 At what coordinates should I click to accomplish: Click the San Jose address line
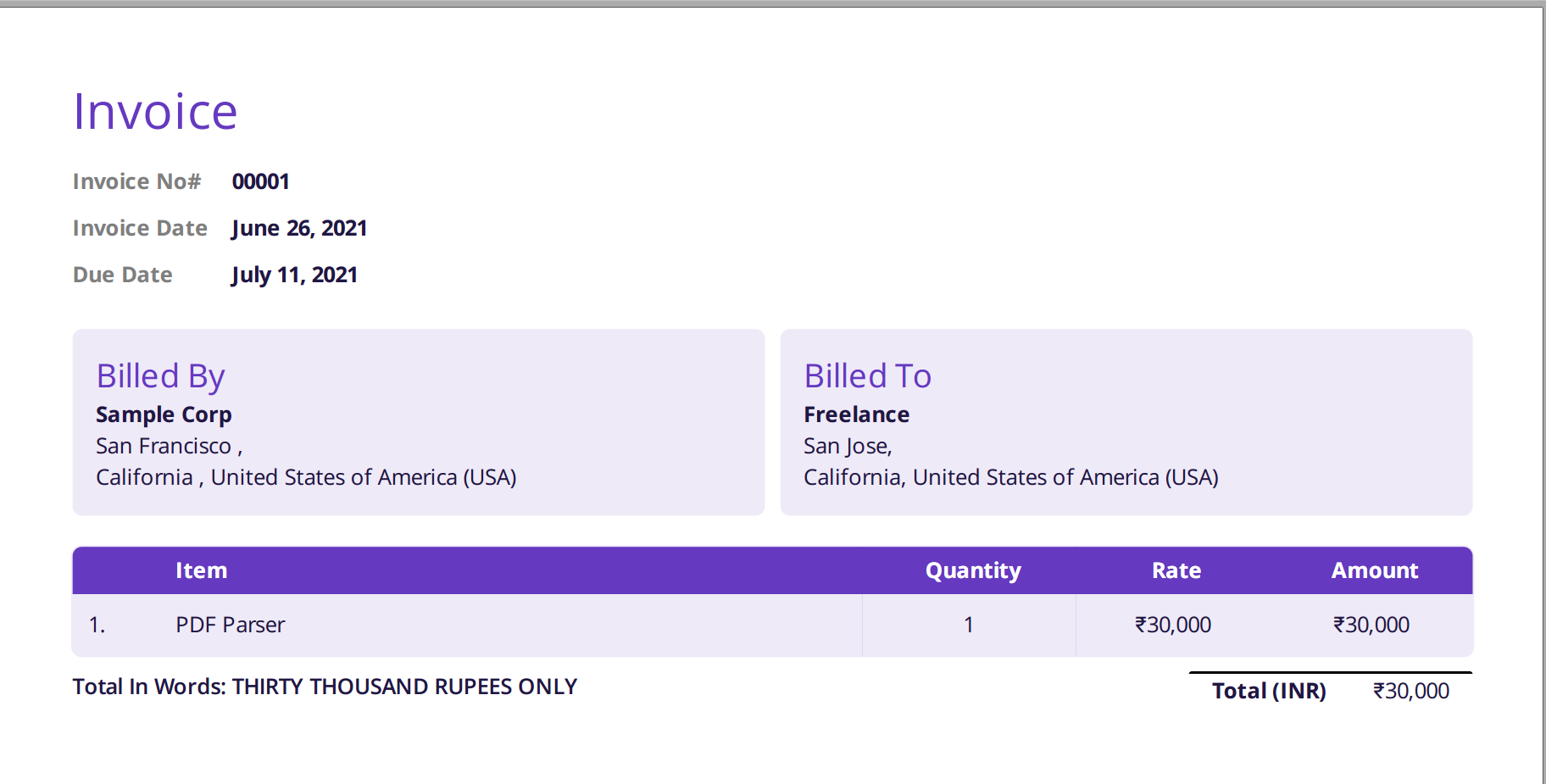(x=847, y=446)
